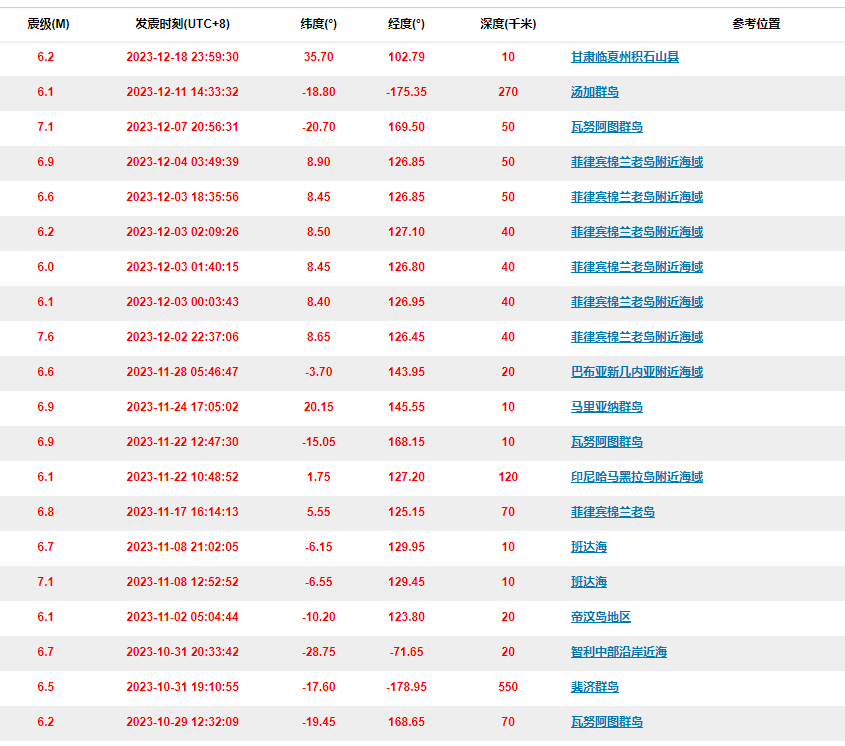The height and width of the screenshot is (746, 845).
Task: Open 瓦努阿图群岛 link for 2023-12-07 quake
Action: click(607, 127)
